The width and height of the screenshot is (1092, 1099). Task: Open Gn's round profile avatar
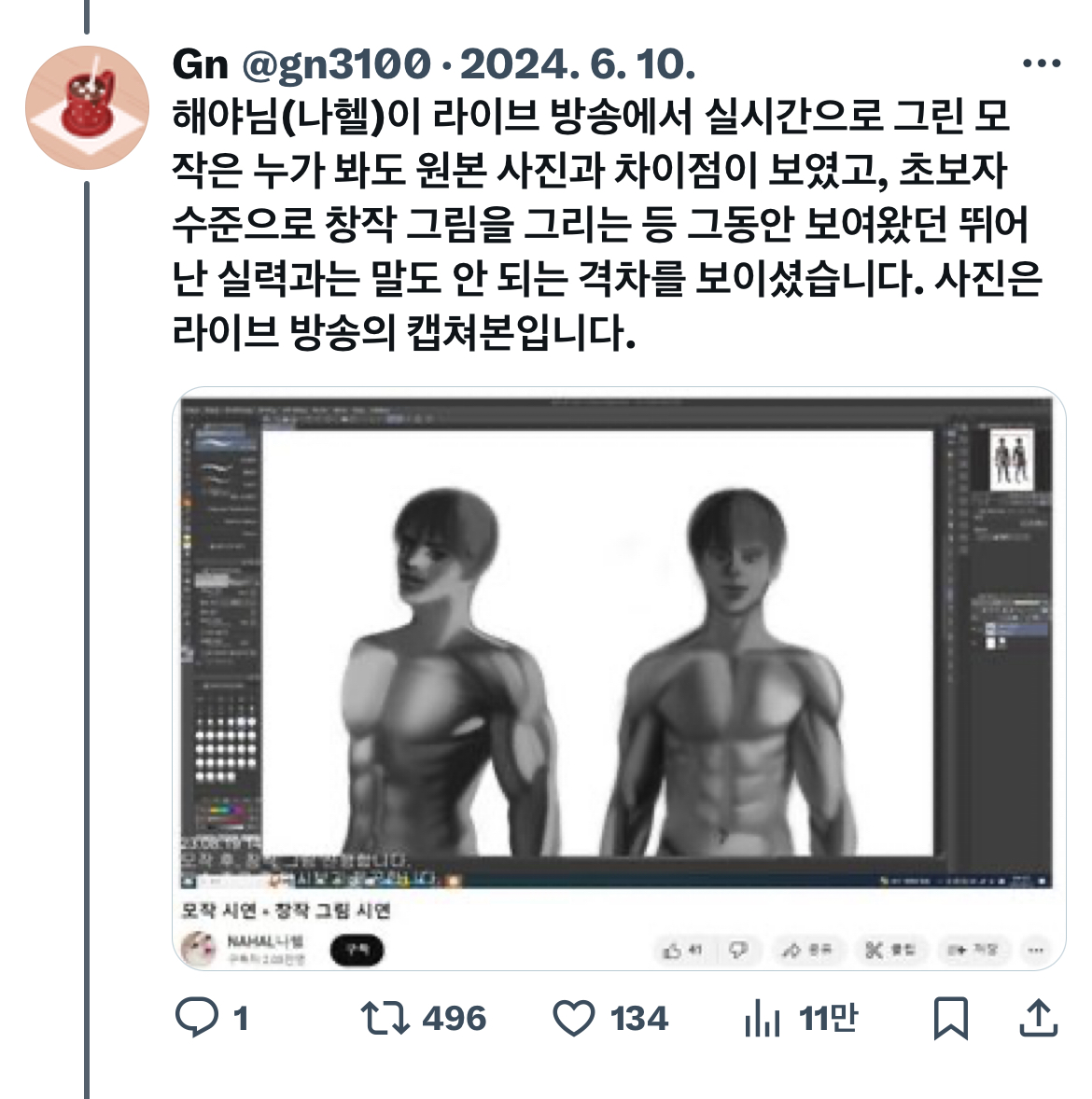pyautogui.click(x=87, y=107)
